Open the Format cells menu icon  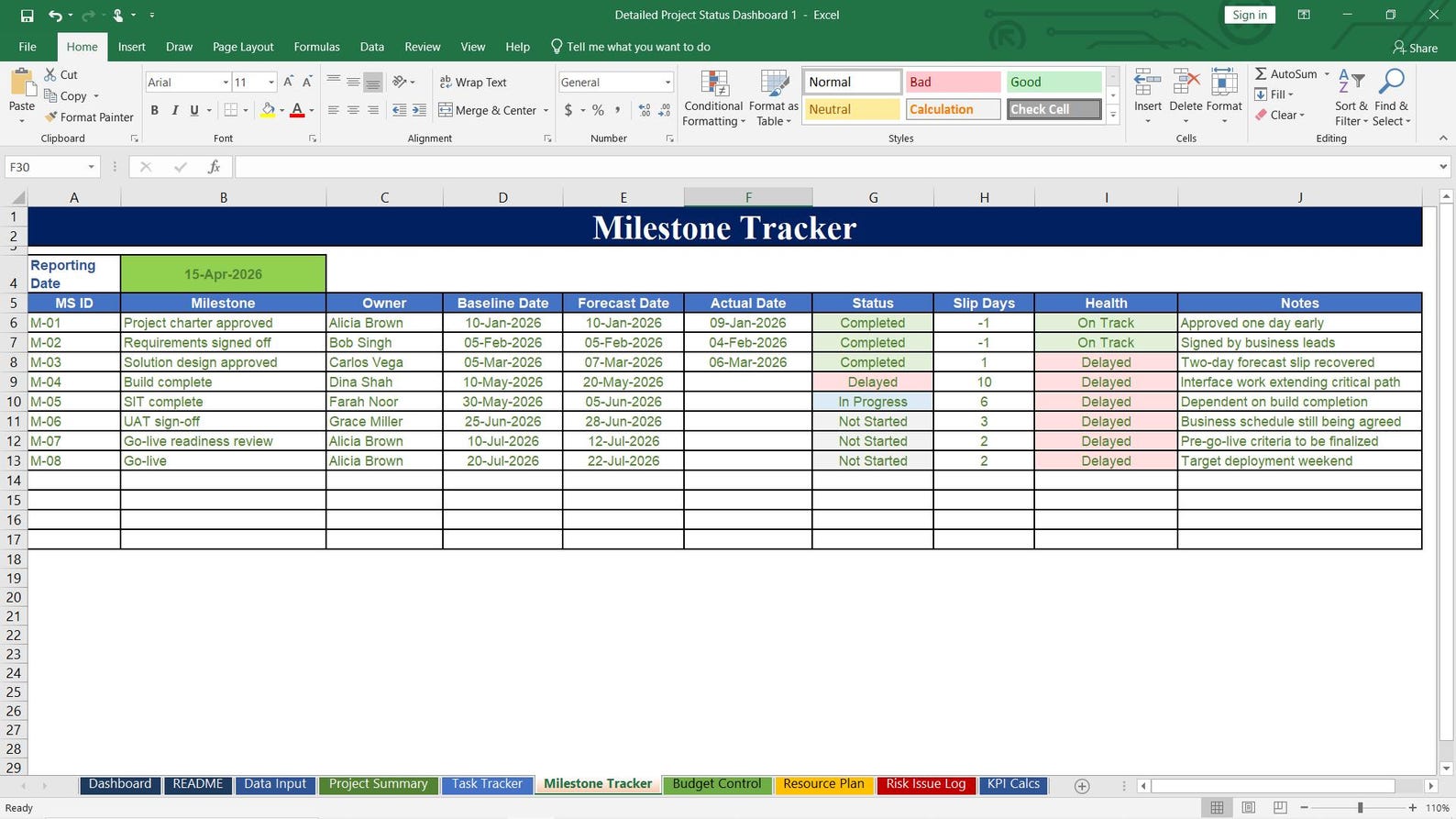click(1224, 83)
